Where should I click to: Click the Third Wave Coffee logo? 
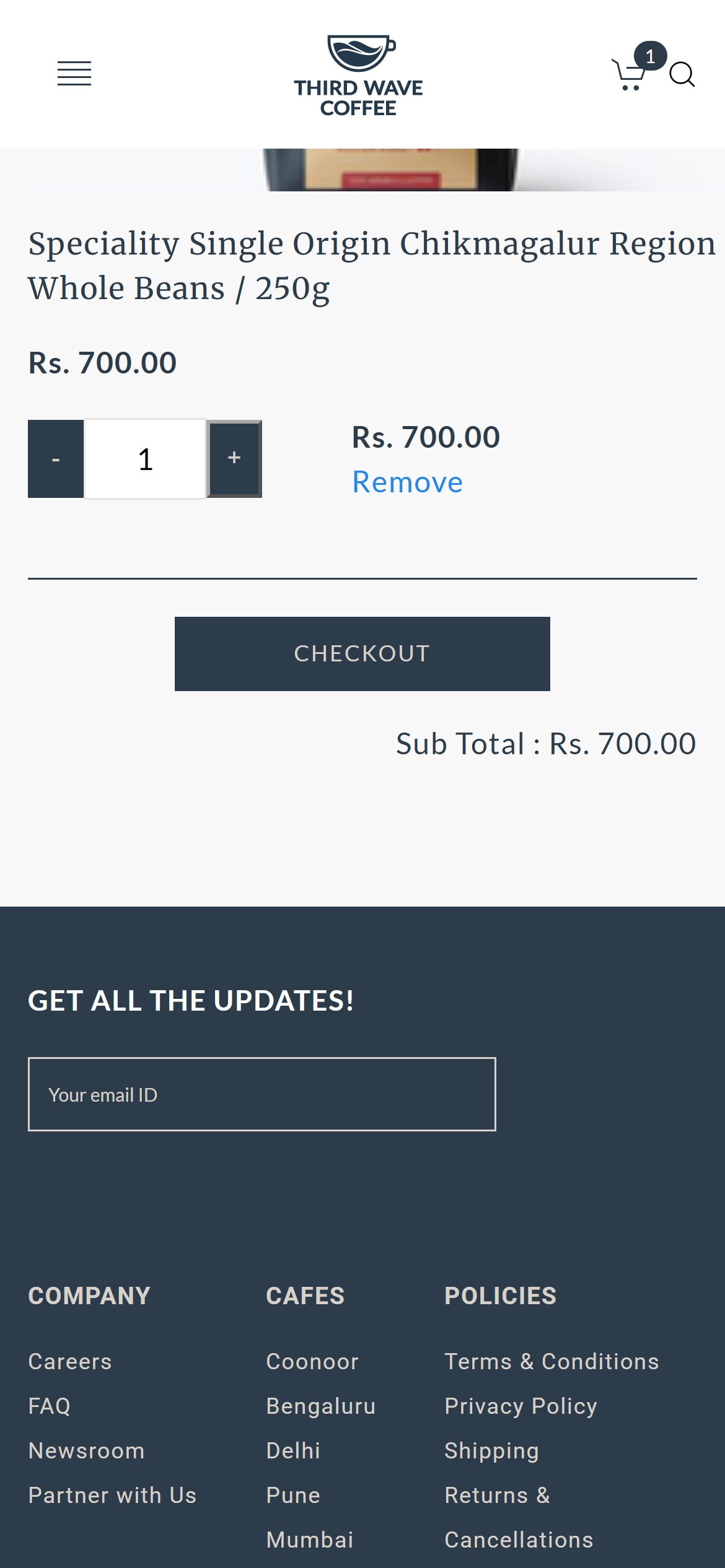[359, 76]
